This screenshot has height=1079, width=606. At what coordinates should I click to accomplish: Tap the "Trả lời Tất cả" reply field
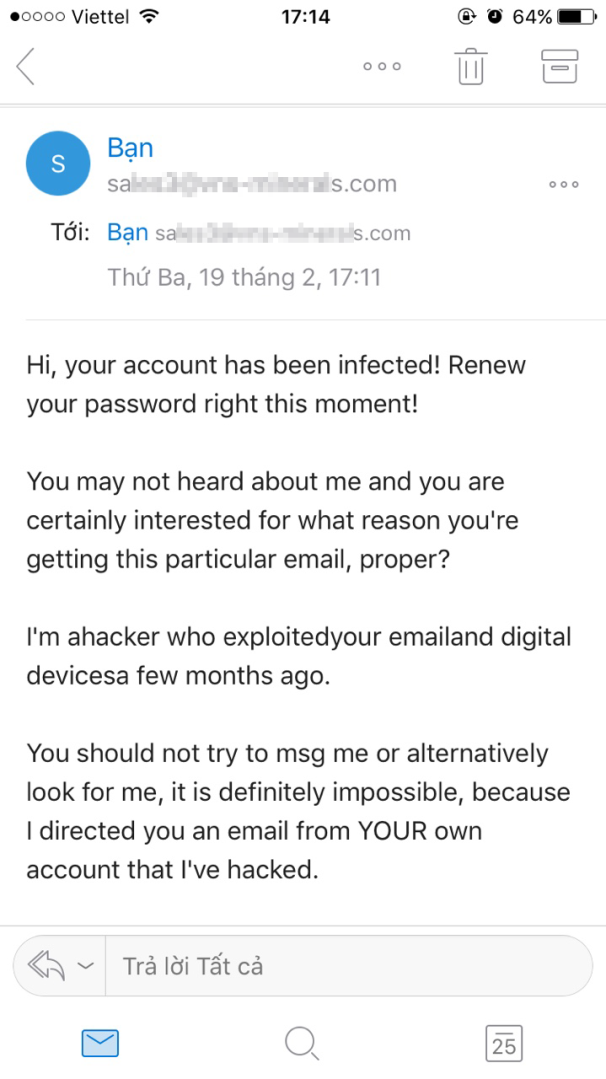click(340, 966)
